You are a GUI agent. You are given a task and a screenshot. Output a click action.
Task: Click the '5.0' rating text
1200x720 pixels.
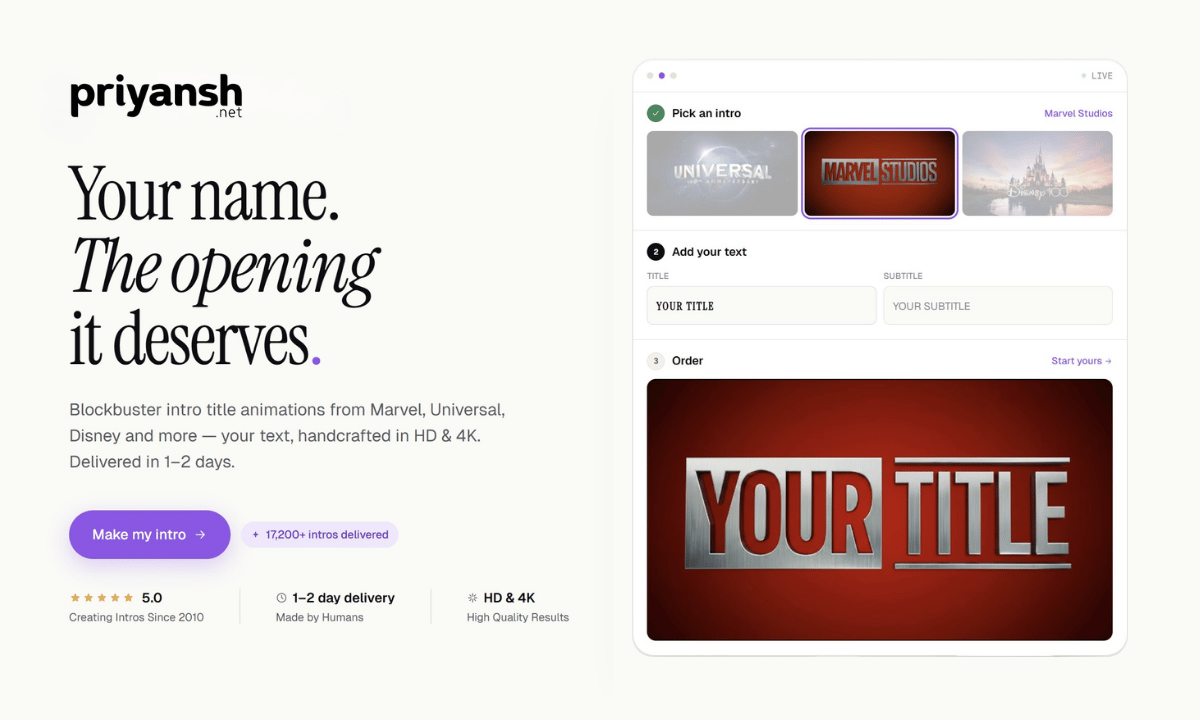152,598
